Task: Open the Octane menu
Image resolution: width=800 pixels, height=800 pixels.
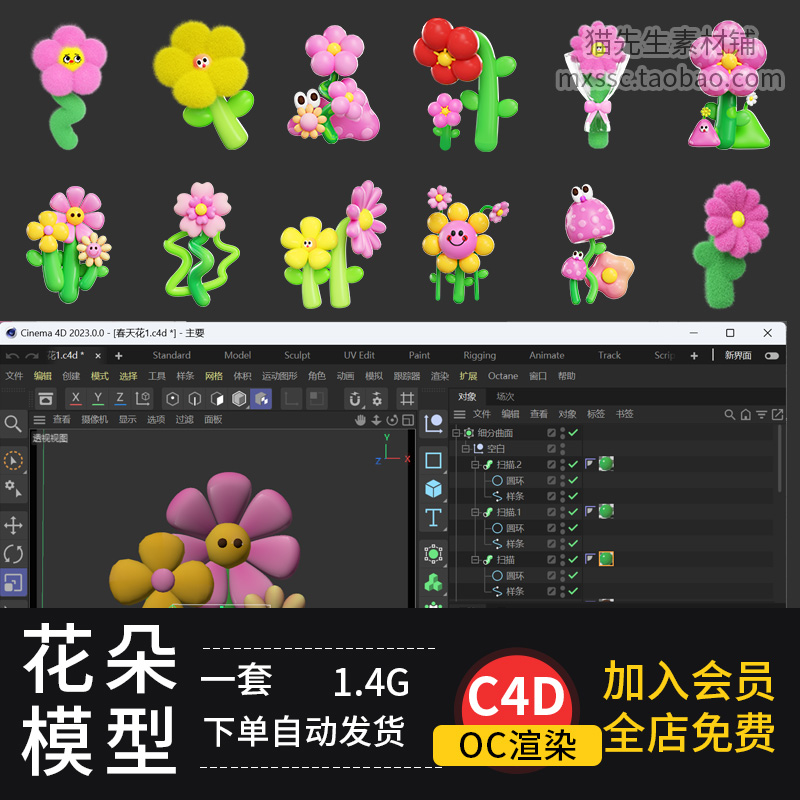Action: tap(505, 376)
